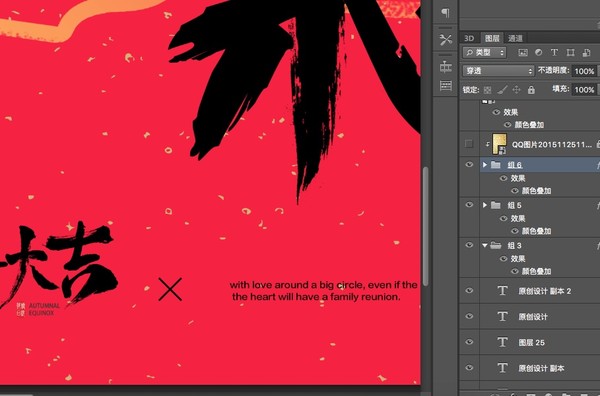The width and height of the screenshot is (600, 396).
Task: Hide the 原创设计 text layer
Action: pos(469,316)
